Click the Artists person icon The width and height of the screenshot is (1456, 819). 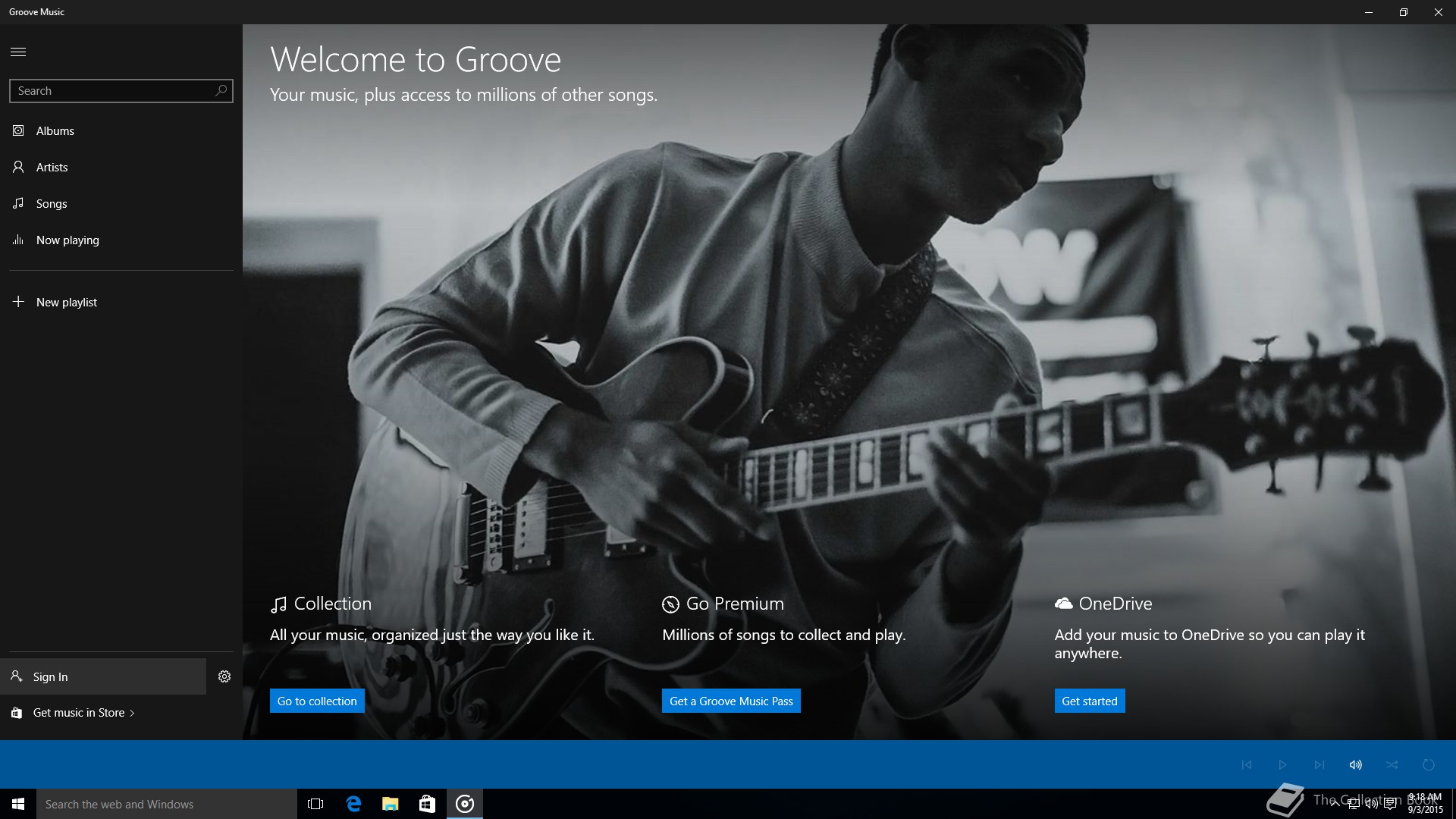(x=18, y=167)
